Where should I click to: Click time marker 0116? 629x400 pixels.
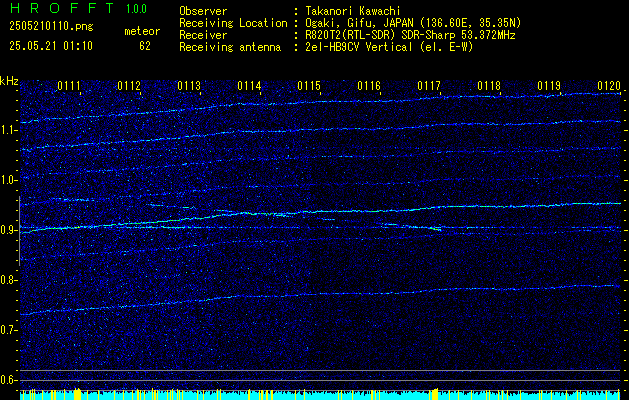click(x=369, y=86)
